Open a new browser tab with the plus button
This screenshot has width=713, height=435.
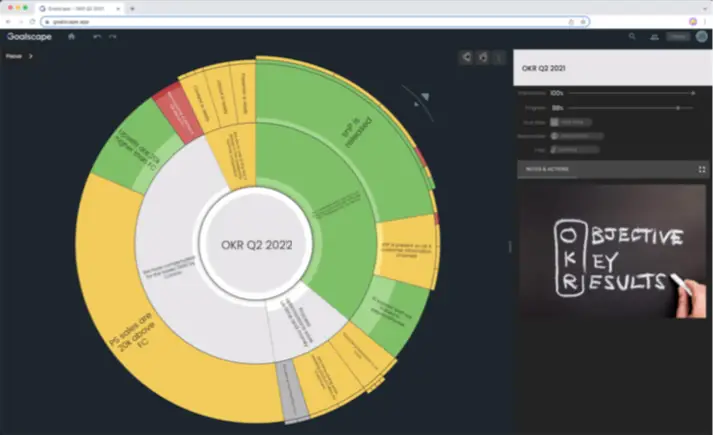[132, 7]
